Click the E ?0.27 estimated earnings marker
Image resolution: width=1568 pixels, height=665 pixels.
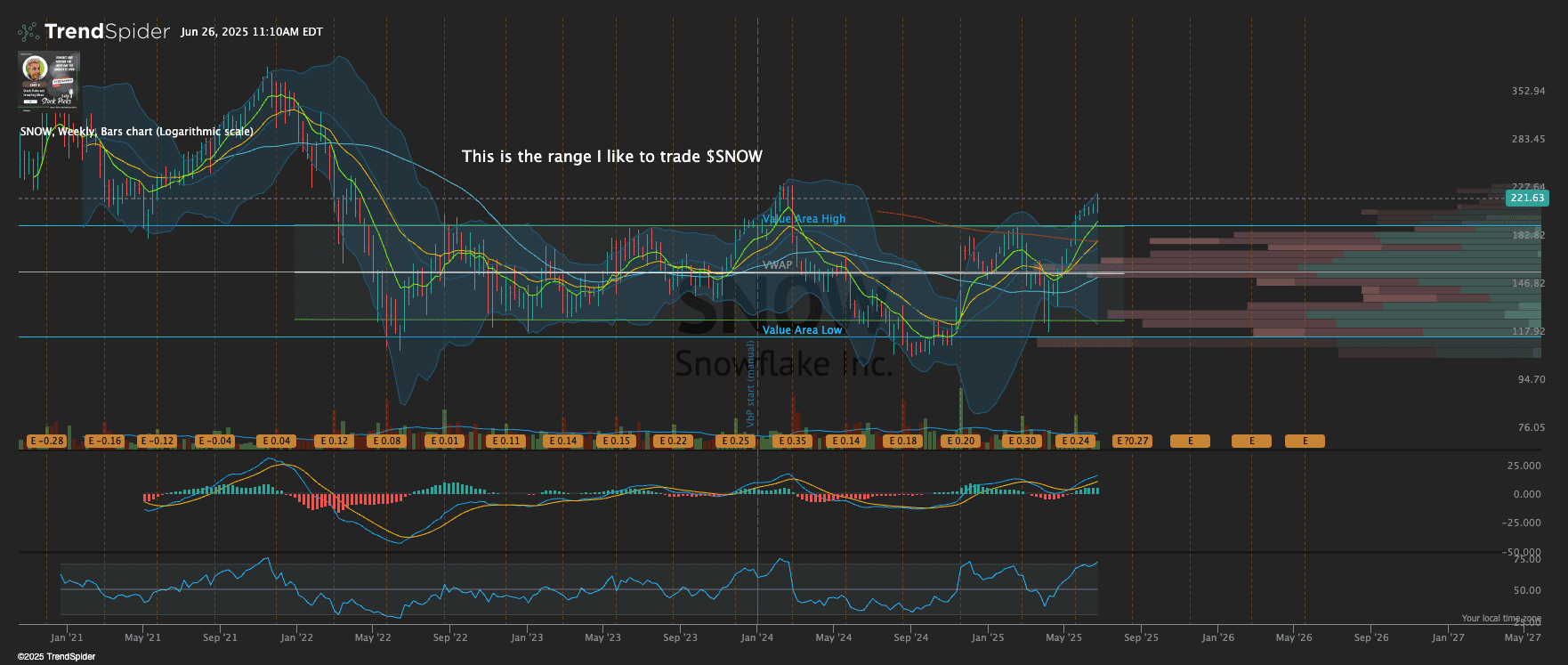tap(1132, 441)
